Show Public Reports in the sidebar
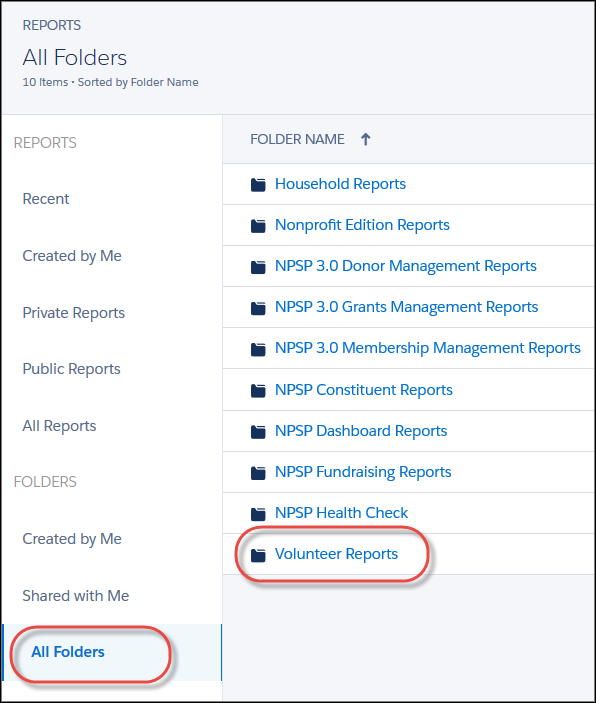The width and height of the screenshot is (596, 703). pyautogui.click(x=71, y=369)
